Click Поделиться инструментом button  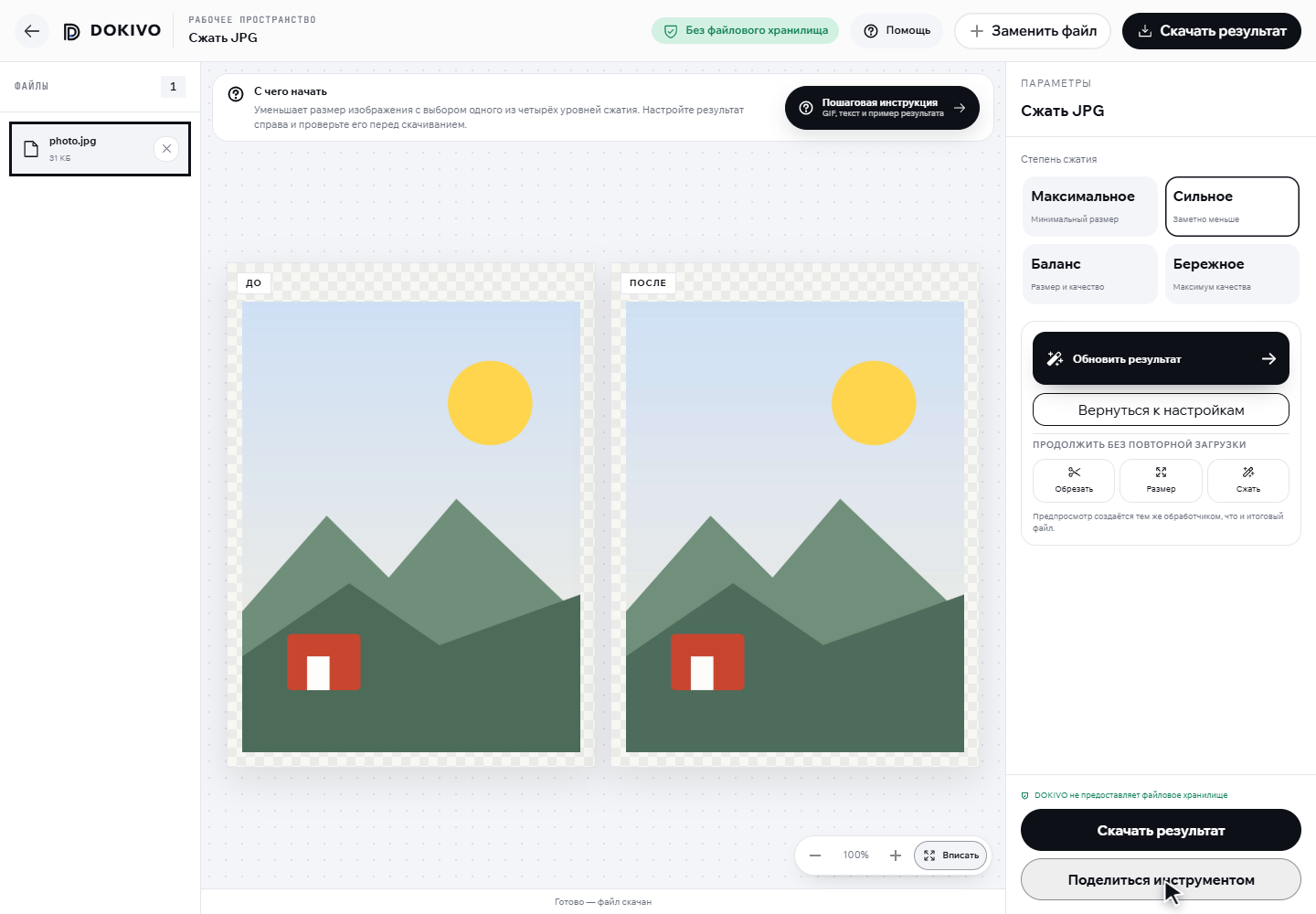coord(1161,879)
